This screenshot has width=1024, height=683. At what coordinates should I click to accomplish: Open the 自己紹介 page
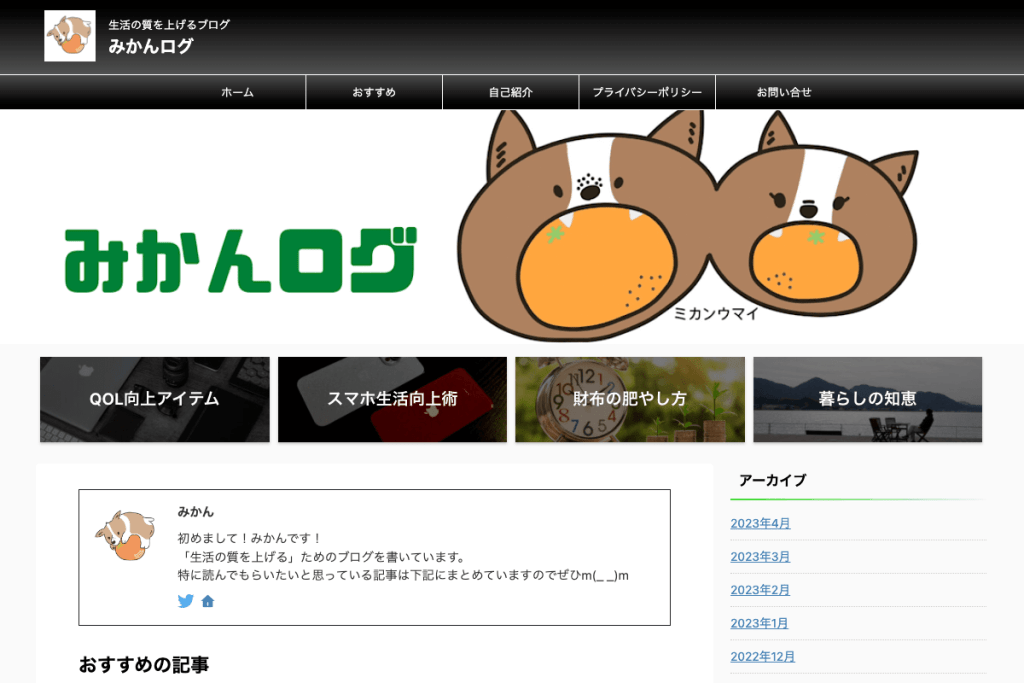(510, 92)
